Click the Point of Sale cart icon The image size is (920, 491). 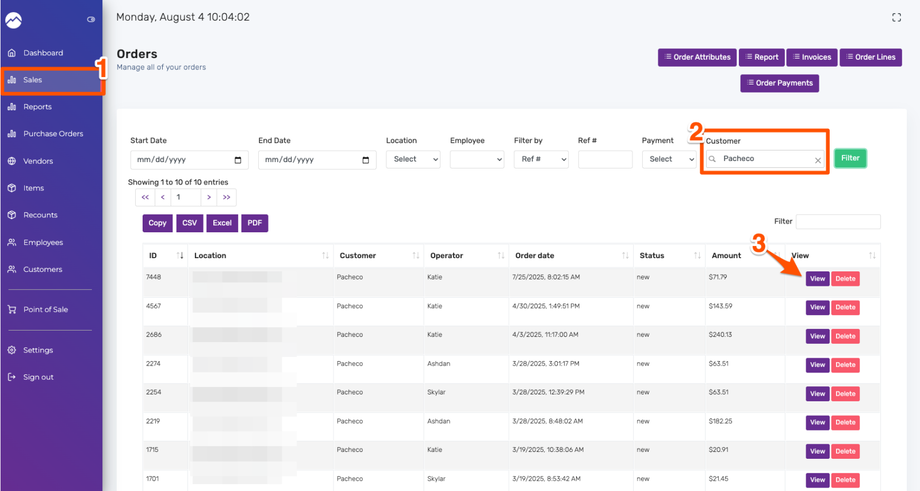12,310
